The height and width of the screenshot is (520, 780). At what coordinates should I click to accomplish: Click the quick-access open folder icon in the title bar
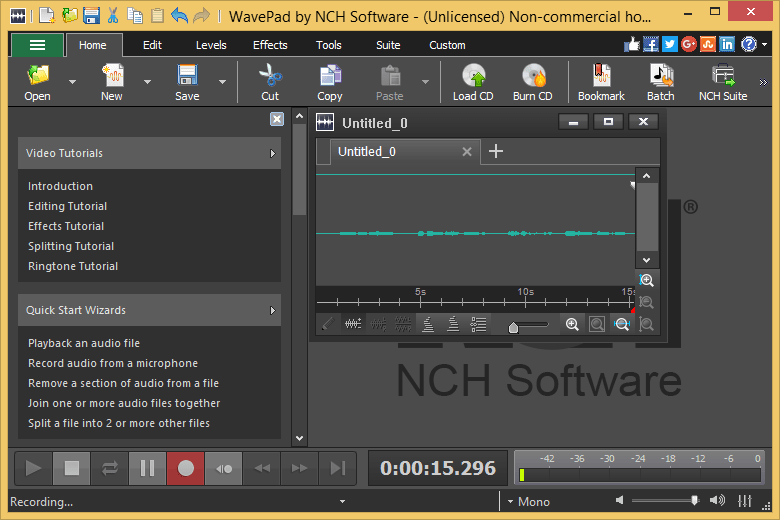pos(70,16)
